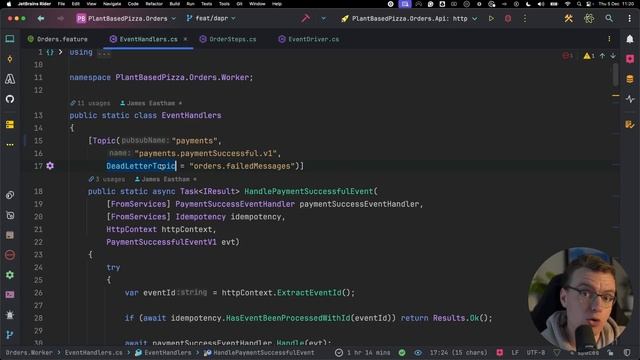Click the warning count indicator
Viewport: 640px width, 360px height.
click(589, 56)
